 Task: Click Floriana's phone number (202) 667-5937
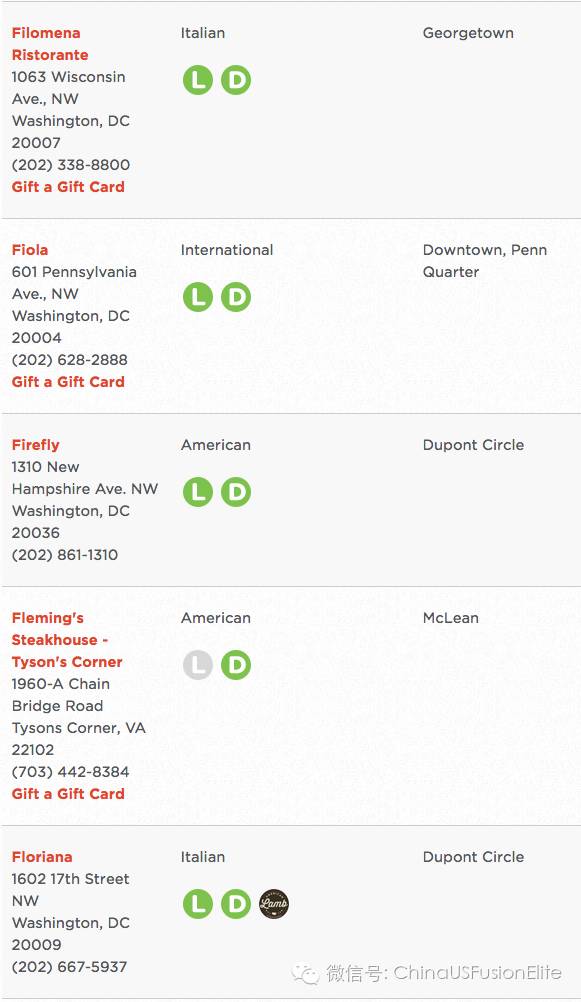[69, 967]
